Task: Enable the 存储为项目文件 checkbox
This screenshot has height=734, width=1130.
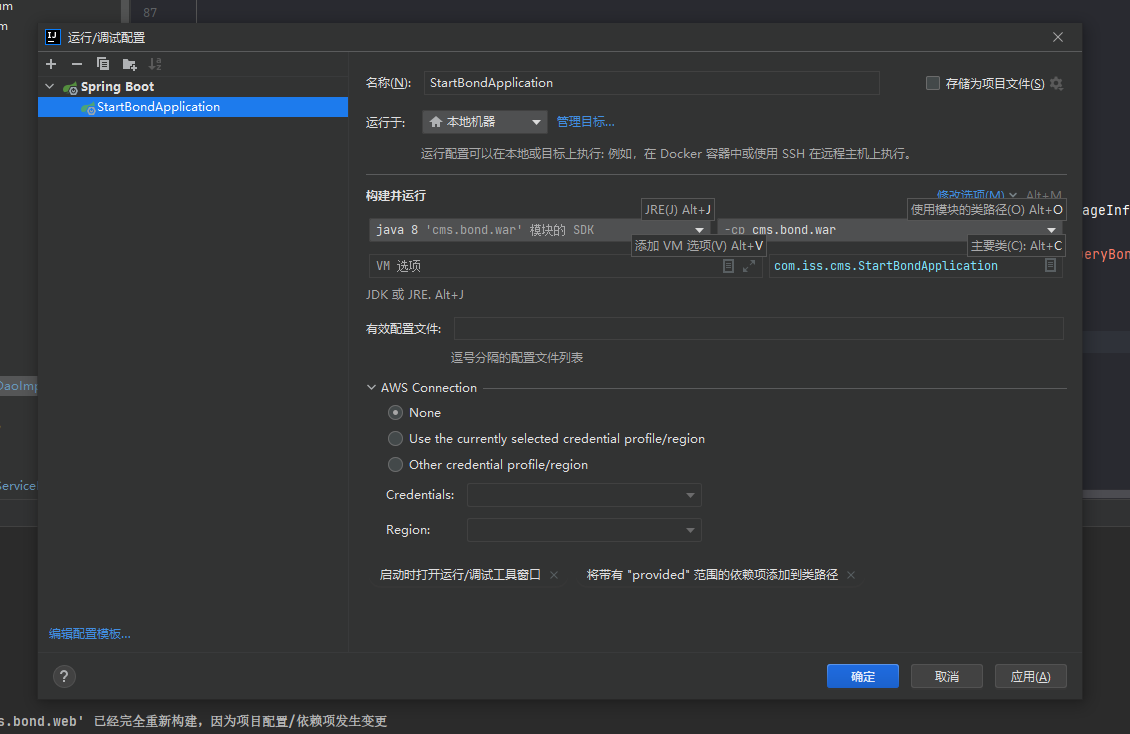Action: point(932,83)
